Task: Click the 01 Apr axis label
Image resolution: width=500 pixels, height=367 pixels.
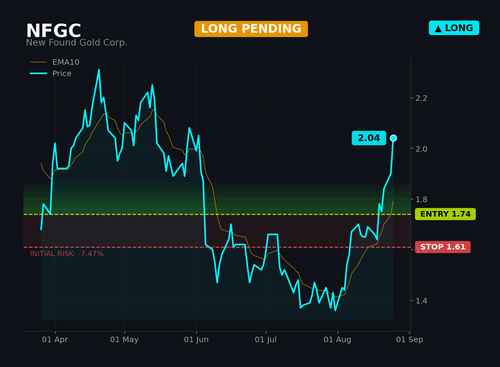Action: point(55,340)
